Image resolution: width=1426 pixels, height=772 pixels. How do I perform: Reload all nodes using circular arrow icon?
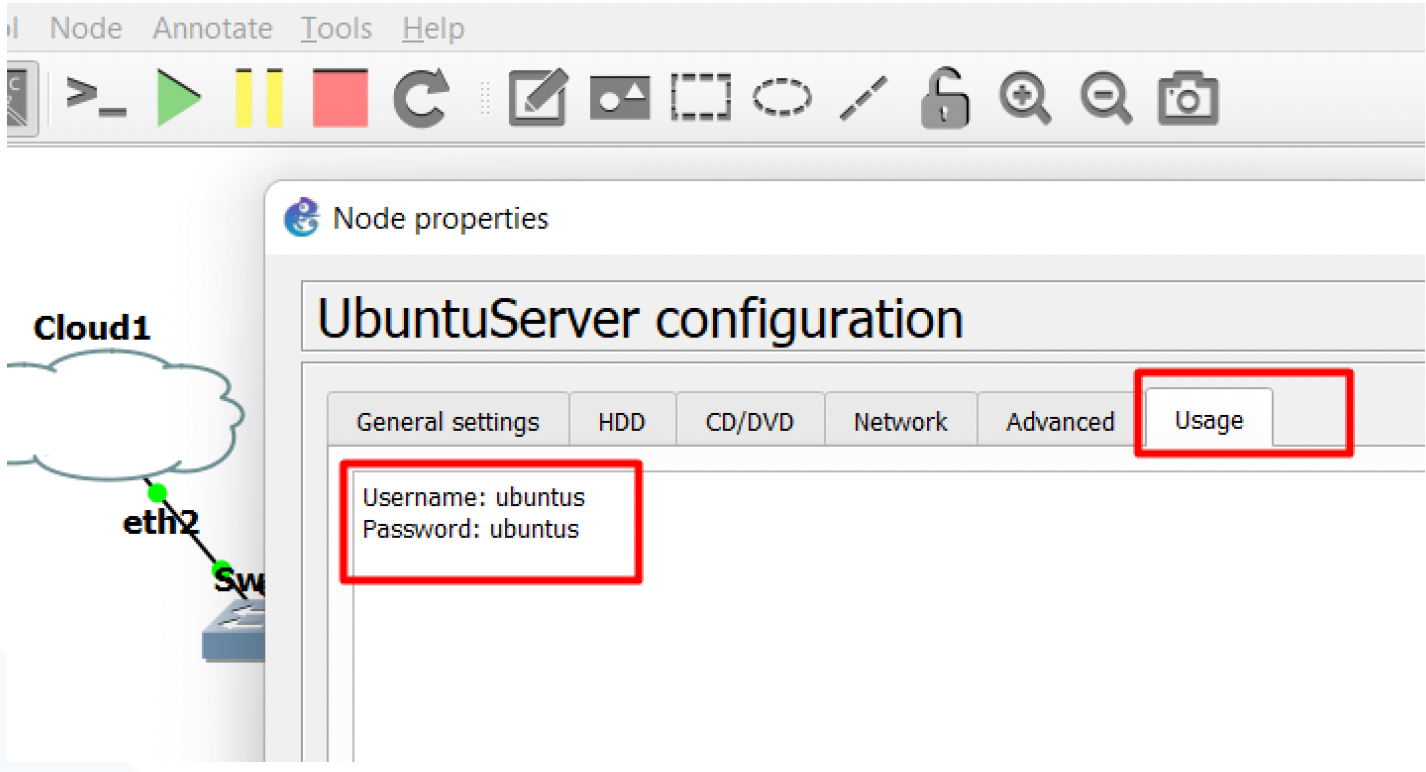point(421,98)
